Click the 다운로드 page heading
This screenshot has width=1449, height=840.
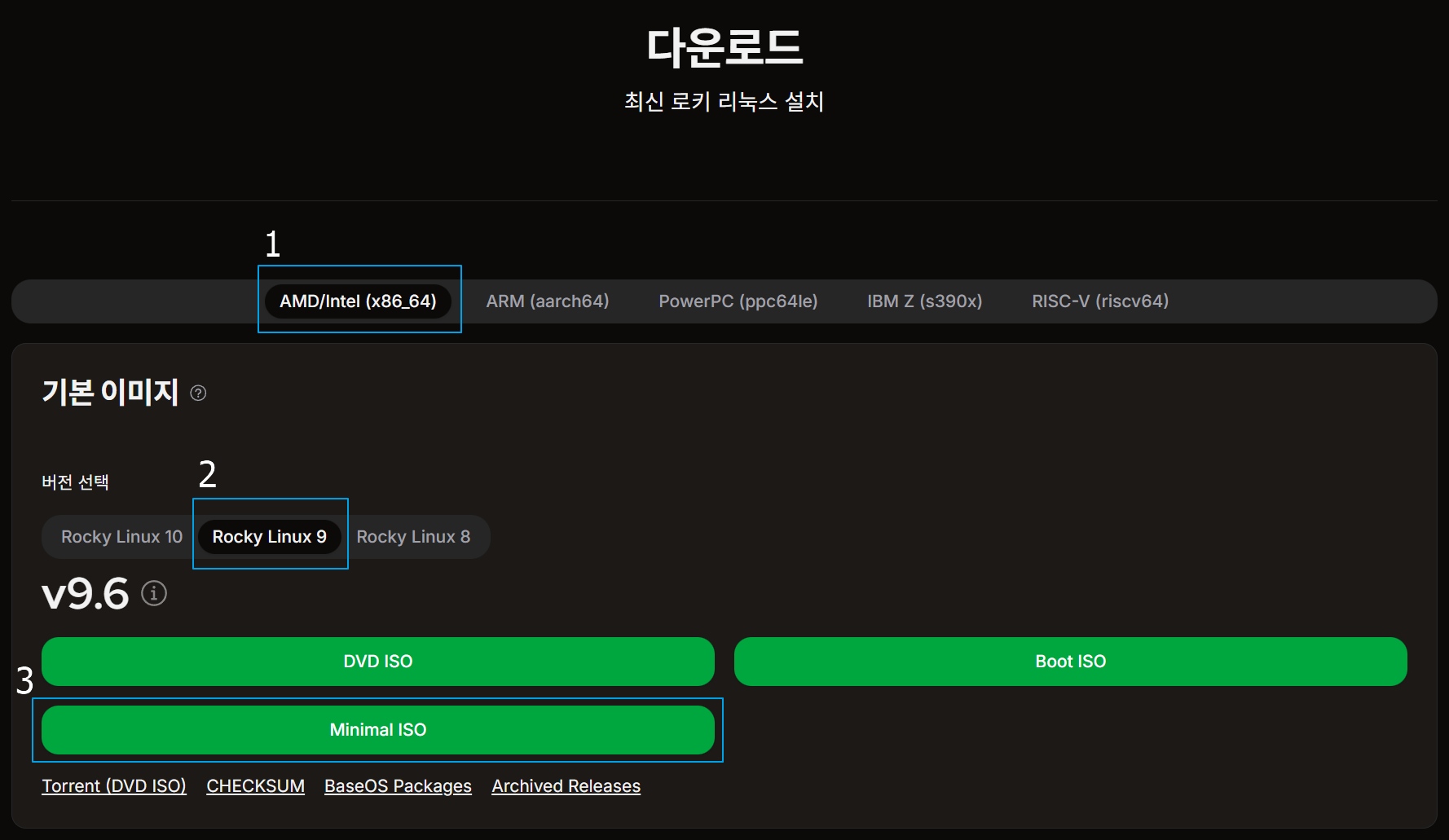[x=724, y=47]
